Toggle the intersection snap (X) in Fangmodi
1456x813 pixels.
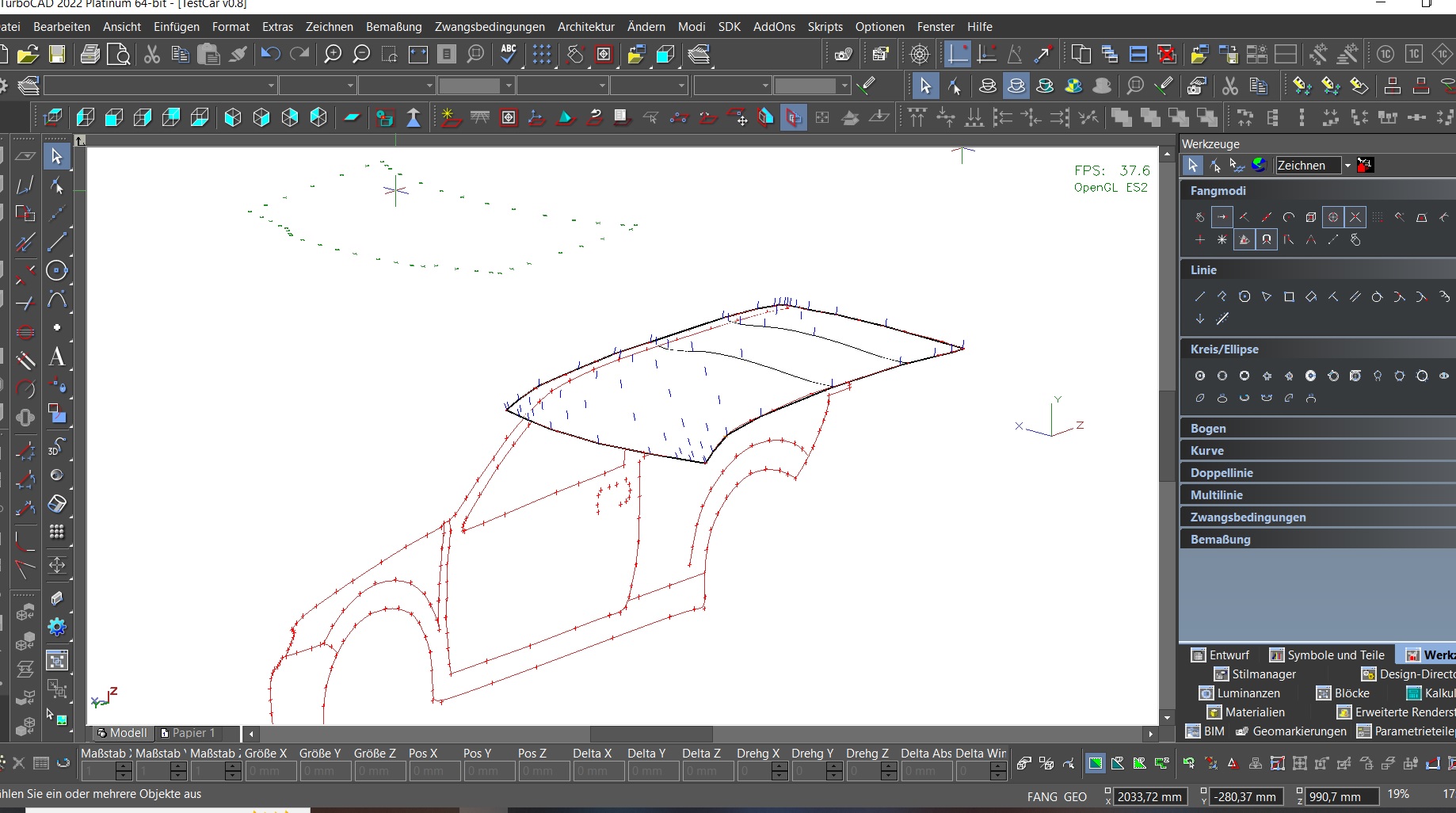1355,216
